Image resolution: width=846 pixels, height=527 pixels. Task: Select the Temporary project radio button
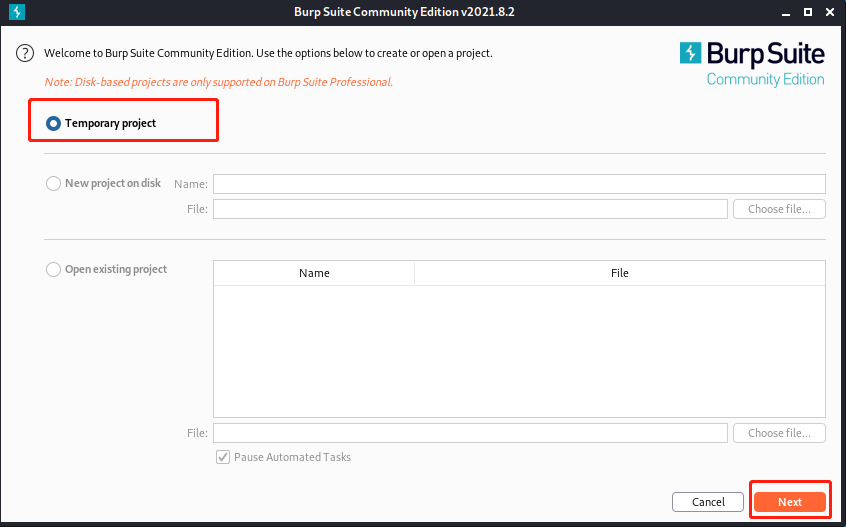53,124
